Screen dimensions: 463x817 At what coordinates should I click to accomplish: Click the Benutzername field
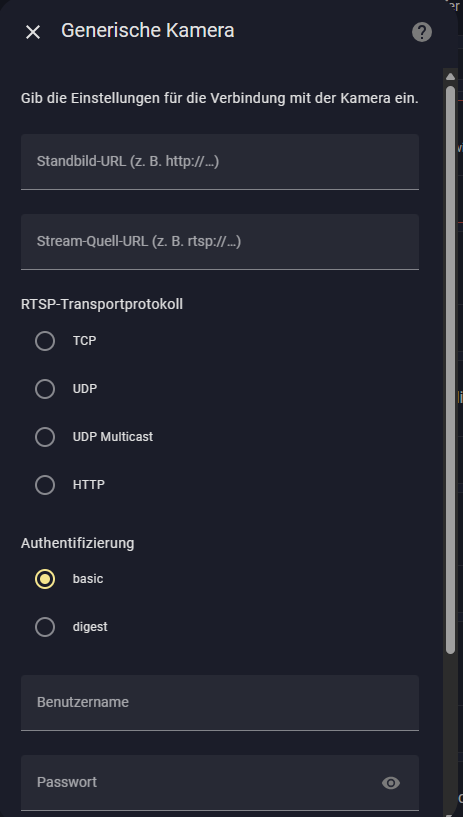220,702
